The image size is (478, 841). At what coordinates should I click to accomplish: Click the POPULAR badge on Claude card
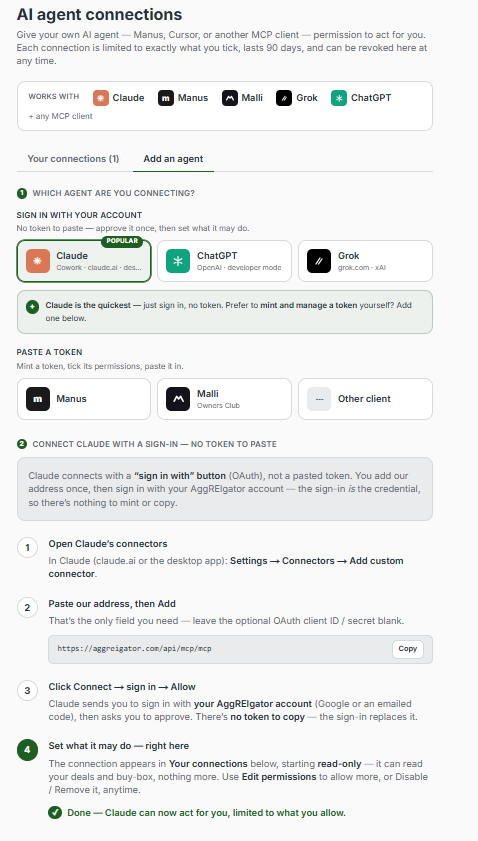pyautogui.click(x=122, y=241)
